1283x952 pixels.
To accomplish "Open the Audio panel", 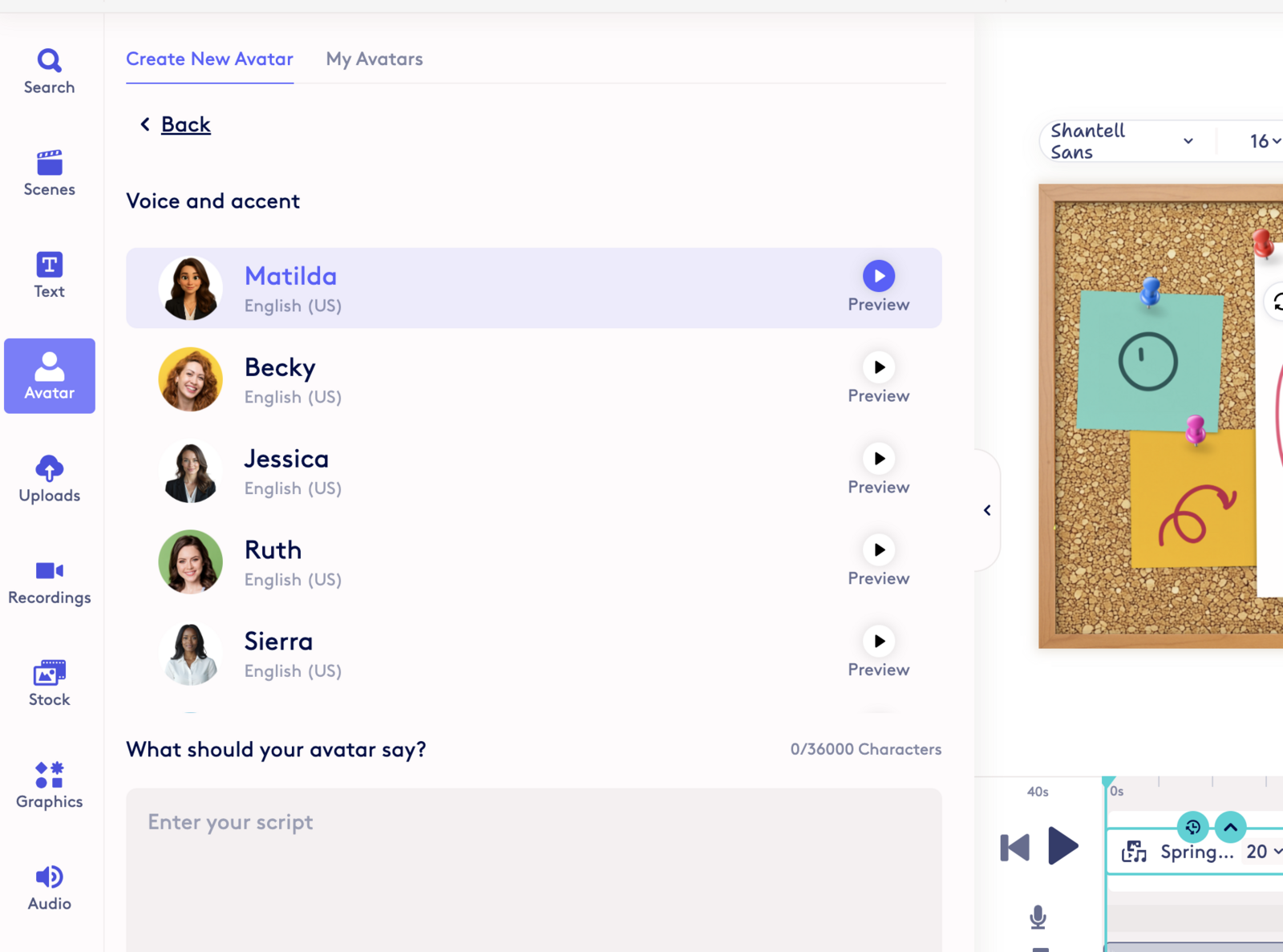I will click(x=49, y=886).
